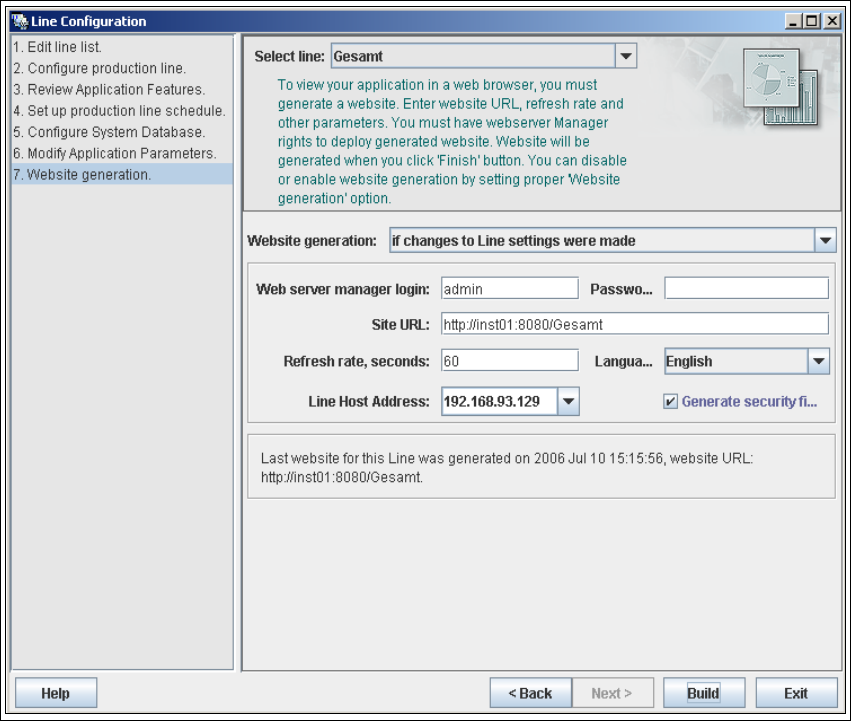Click the Line Configuration title bar icon

[x=20, y=21]
